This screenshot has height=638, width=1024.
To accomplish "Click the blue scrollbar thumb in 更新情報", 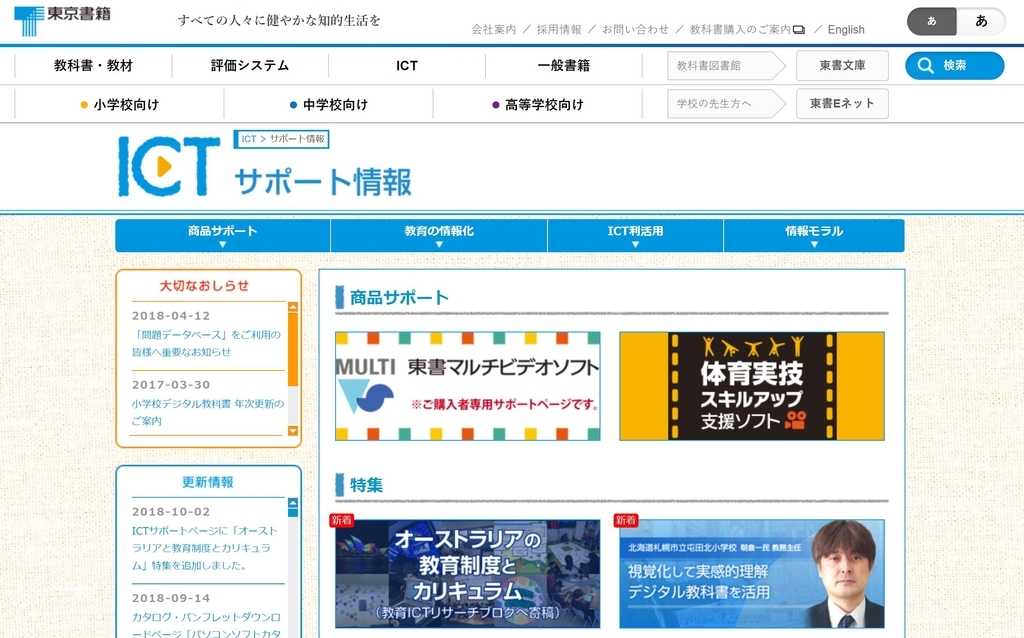I will coord(293,512).
